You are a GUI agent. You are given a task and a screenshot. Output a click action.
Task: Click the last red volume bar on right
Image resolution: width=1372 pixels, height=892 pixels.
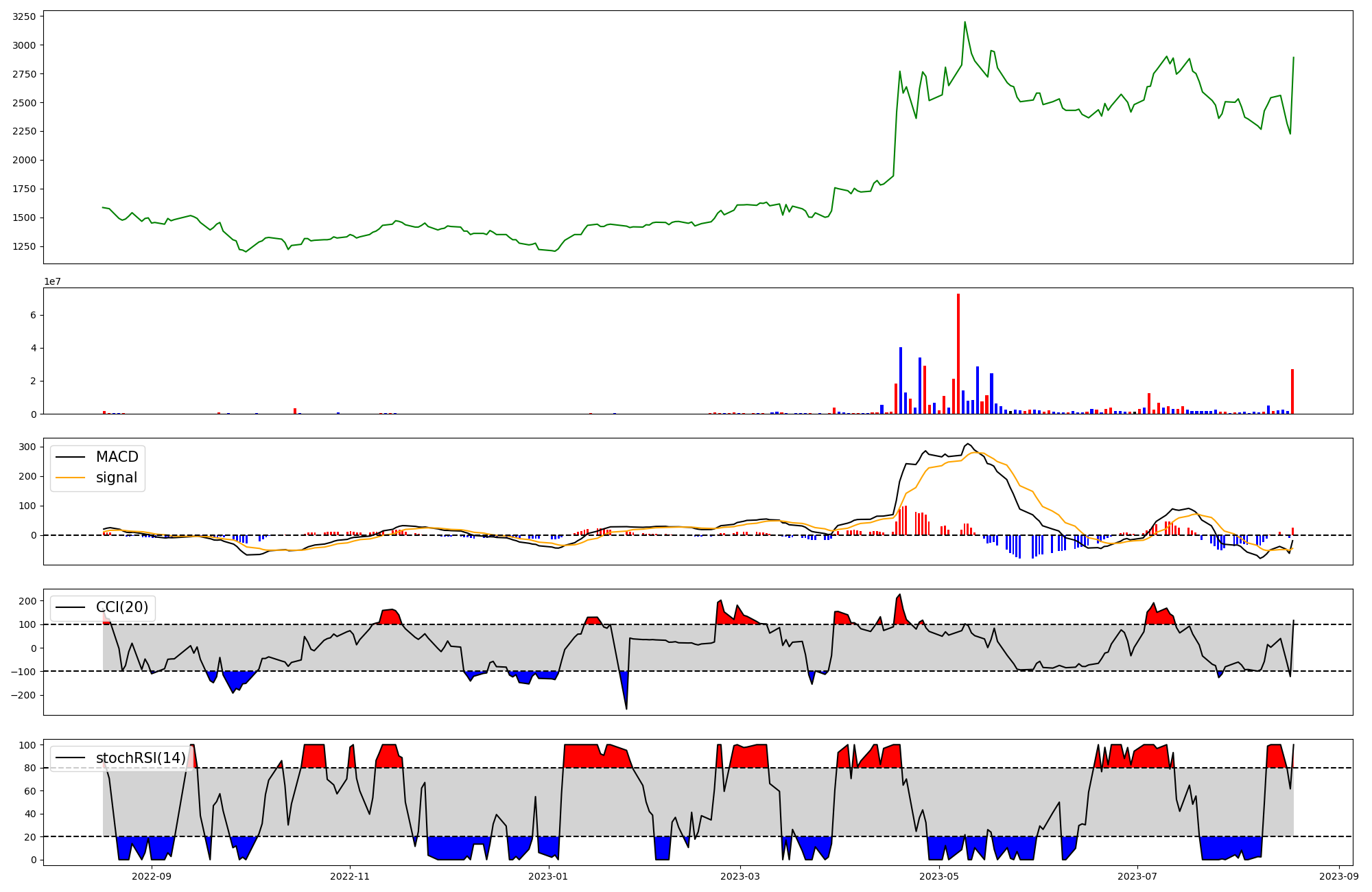(1292, 391)
